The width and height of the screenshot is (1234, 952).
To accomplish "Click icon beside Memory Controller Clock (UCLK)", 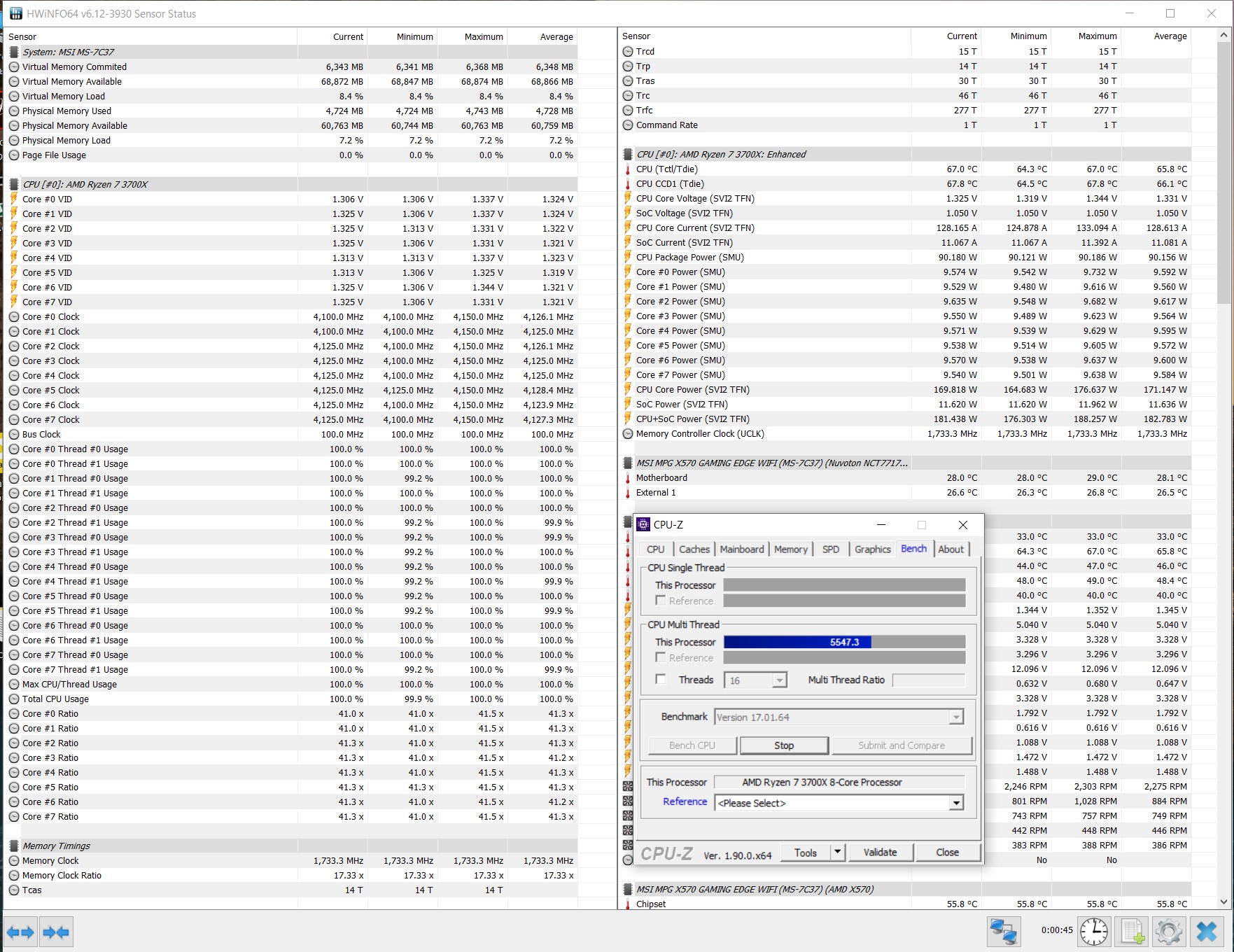I will pos(628,433).
